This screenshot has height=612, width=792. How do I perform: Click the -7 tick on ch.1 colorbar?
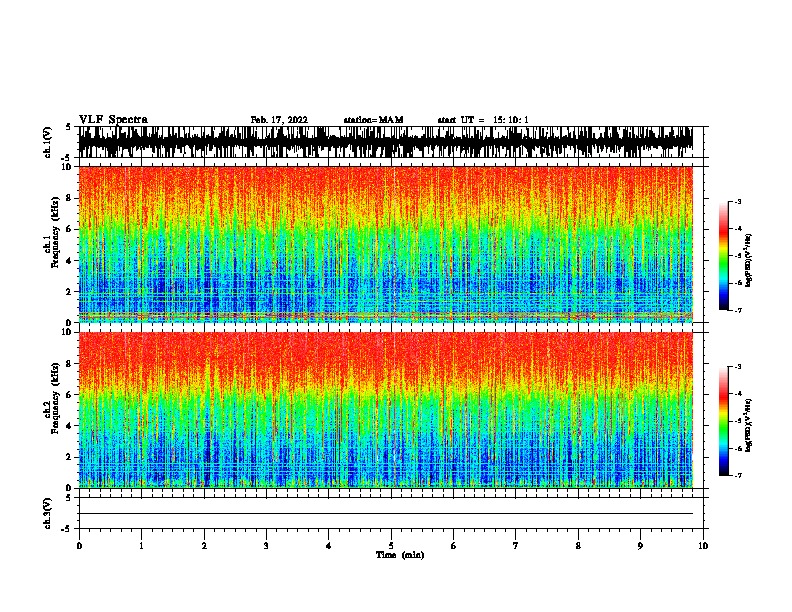tap(737, 310)
